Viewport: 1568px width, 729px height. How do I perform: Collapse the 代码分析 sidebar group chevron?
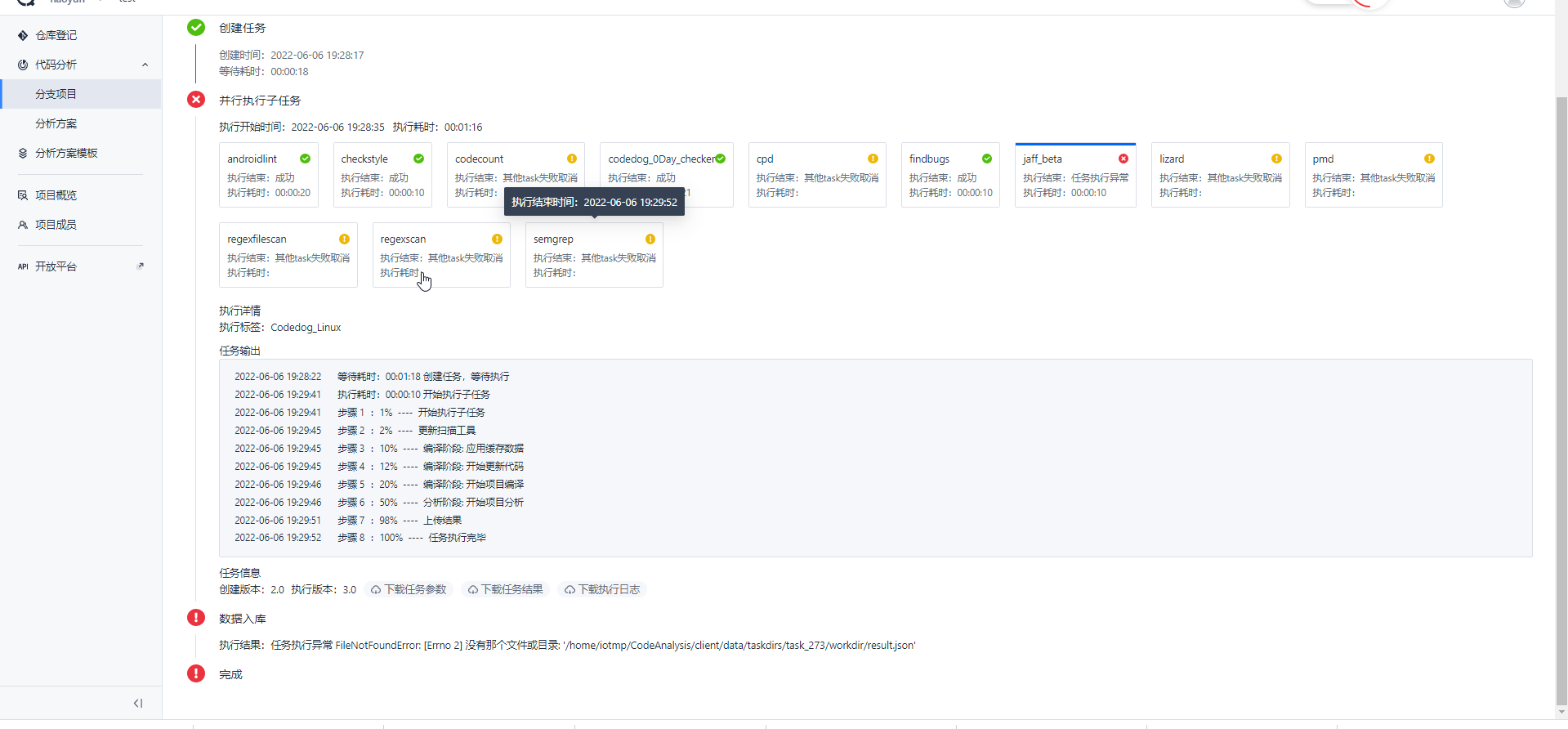tap(145, 65)
